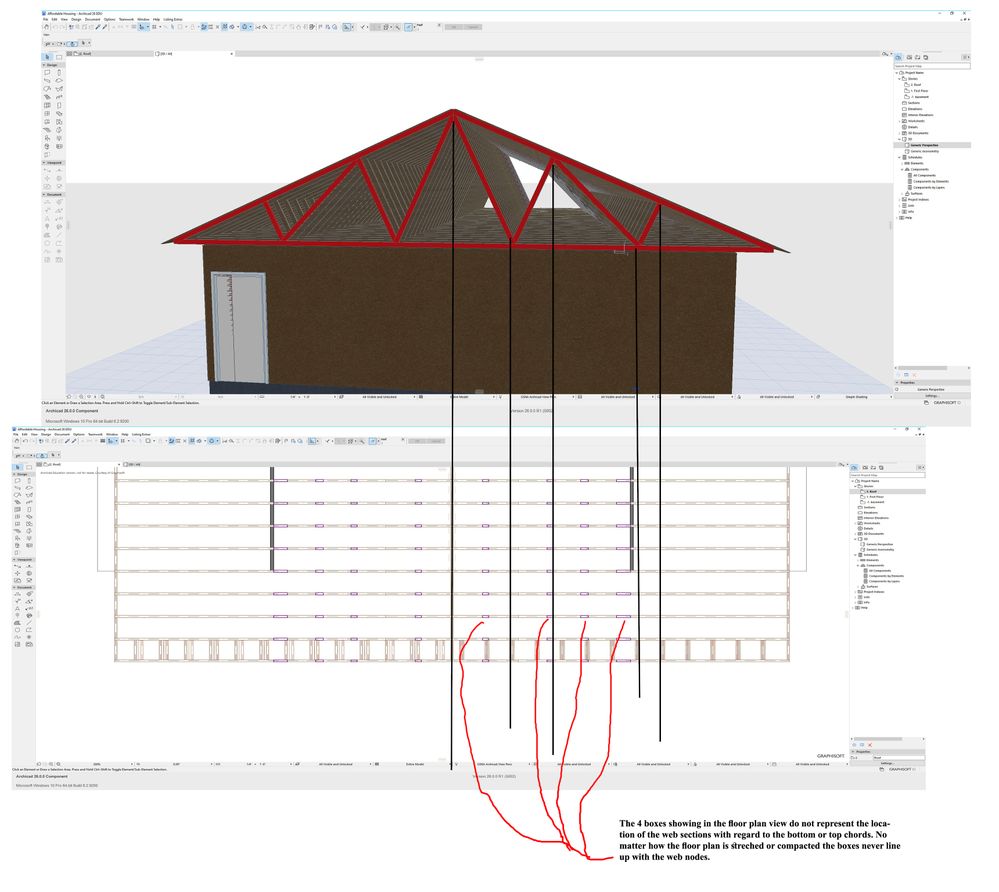Select 1. First Floor in upper Navigator

tap(919, 91)
